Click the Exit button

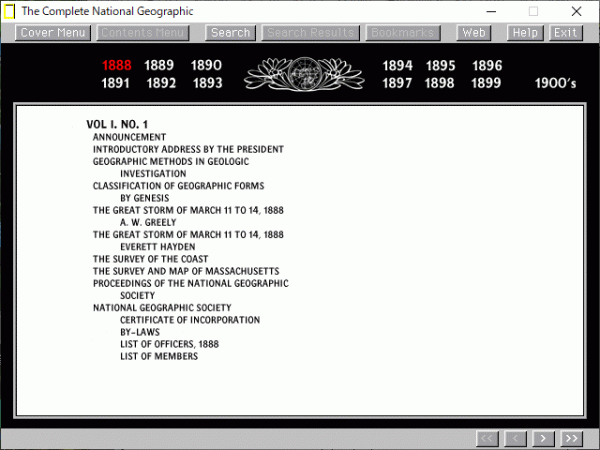pos(566,33)
